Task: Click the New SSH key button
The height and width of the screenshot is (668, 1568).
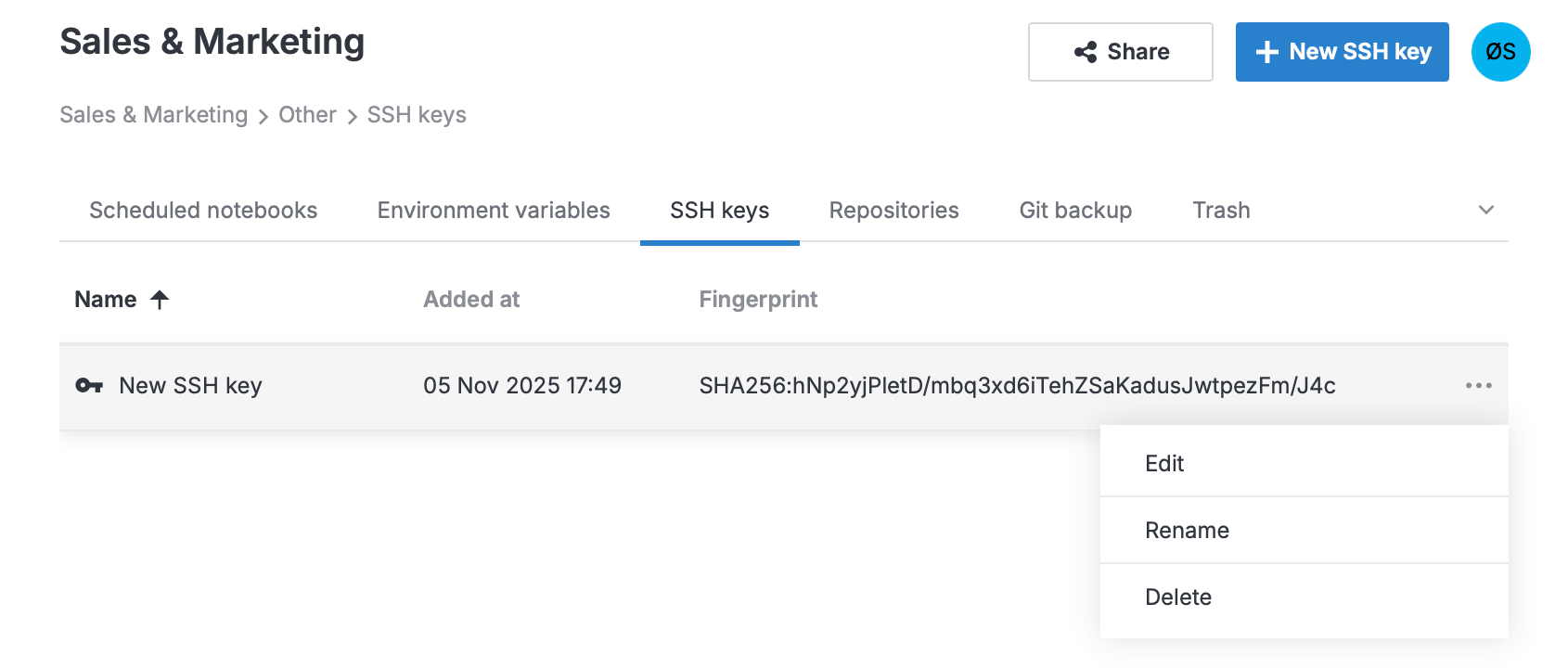Action: pos(1342,52)
